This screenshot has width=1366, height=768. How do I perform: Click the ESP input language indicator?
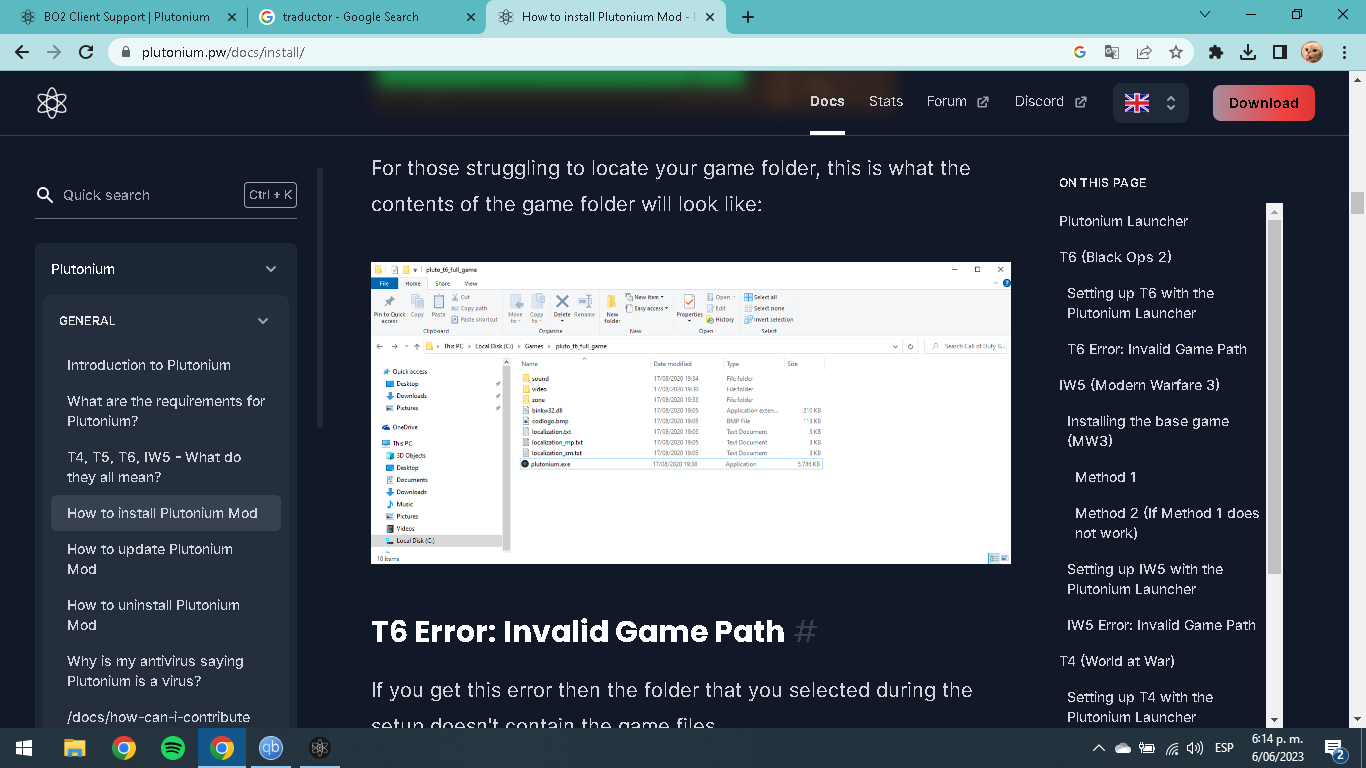coord(1224,748)
